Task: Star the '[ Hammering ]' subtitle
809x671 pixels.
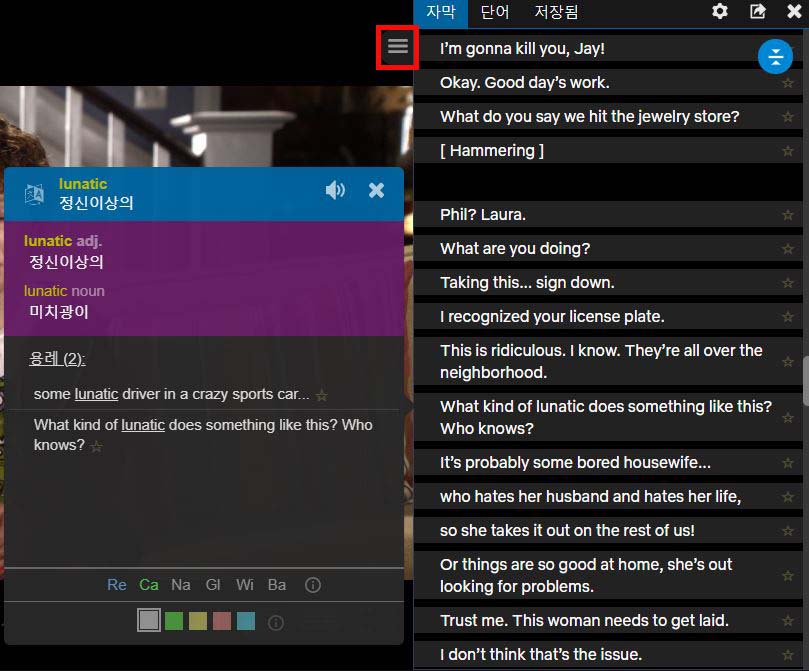Action: click(787, 151)
